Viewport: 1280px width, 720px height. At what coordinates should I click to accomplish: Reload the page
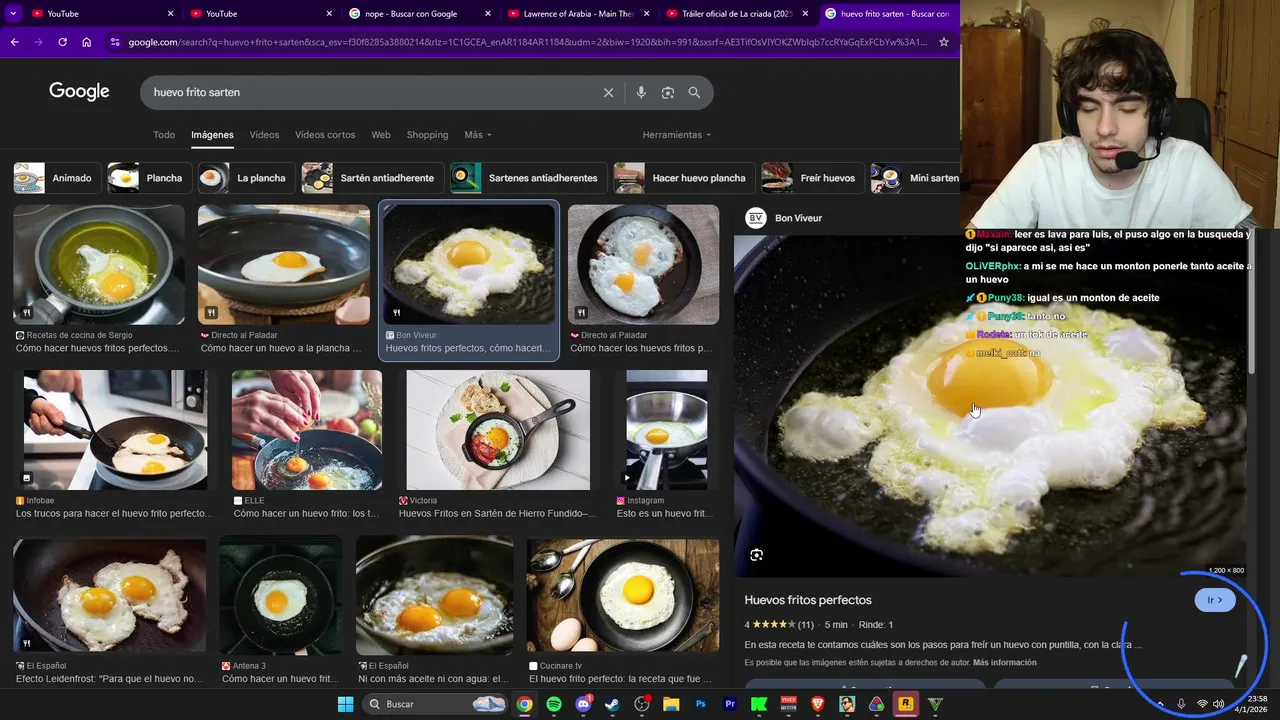click(x=62, y=42)
